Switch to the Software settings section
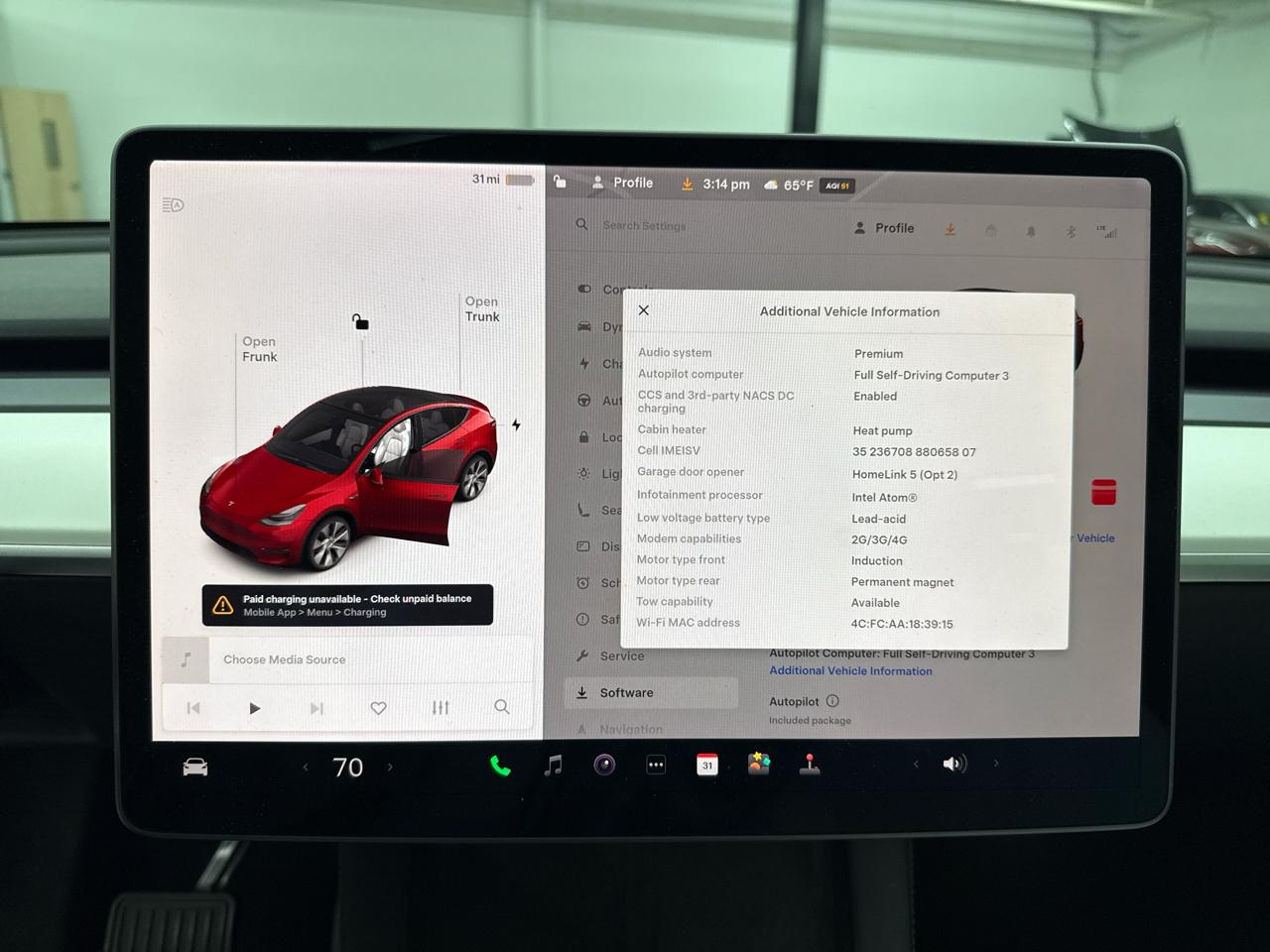This screenshot has width=1270, height=952. coord(626,692)
